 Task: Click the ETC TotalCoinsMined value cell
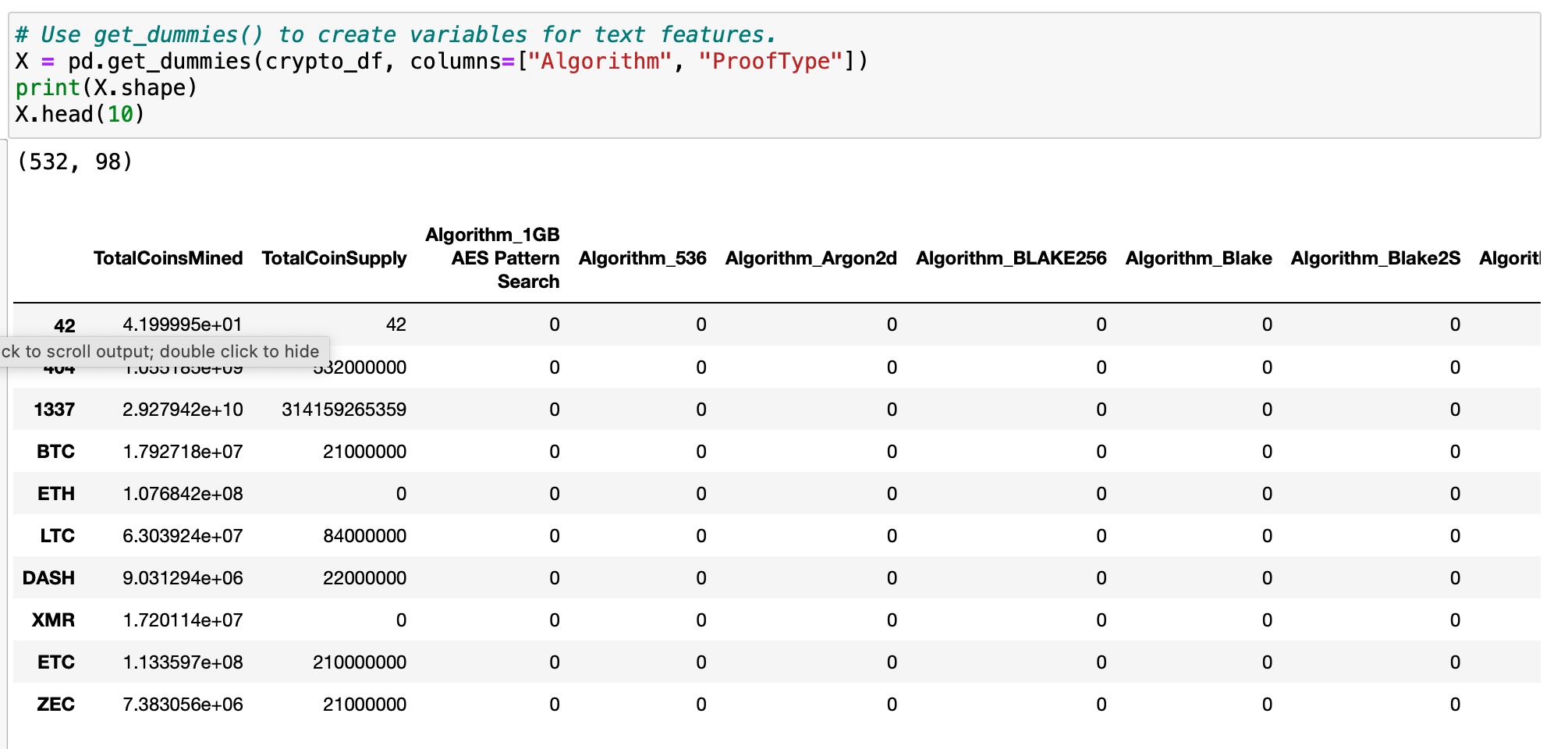coord(183,662)
